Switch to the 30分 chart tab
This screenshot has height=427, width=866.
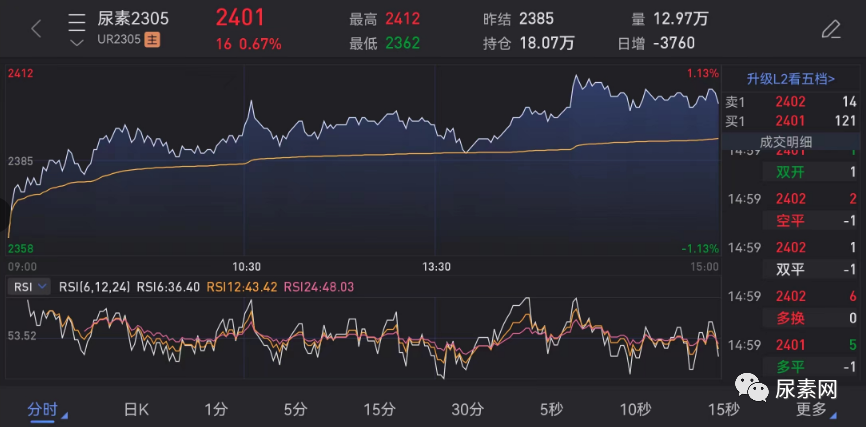tap(467, 410)
